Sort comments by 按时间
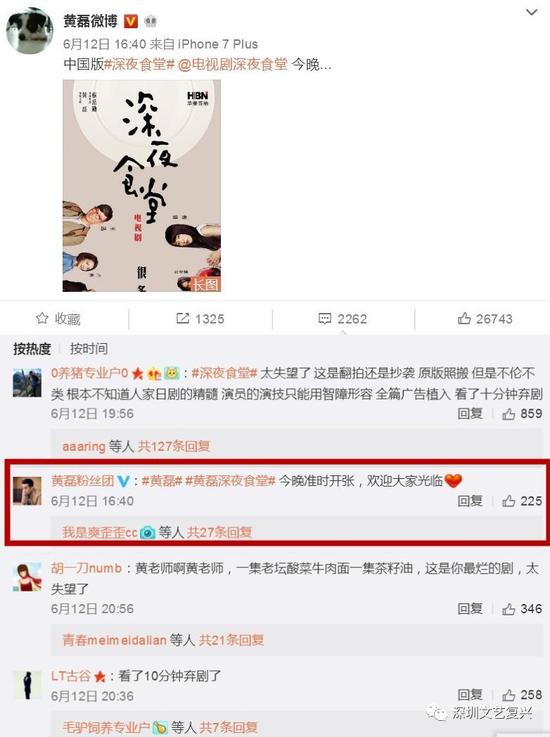Image resolution: width=550 pixels, height=737 pixels. point(89,349)
